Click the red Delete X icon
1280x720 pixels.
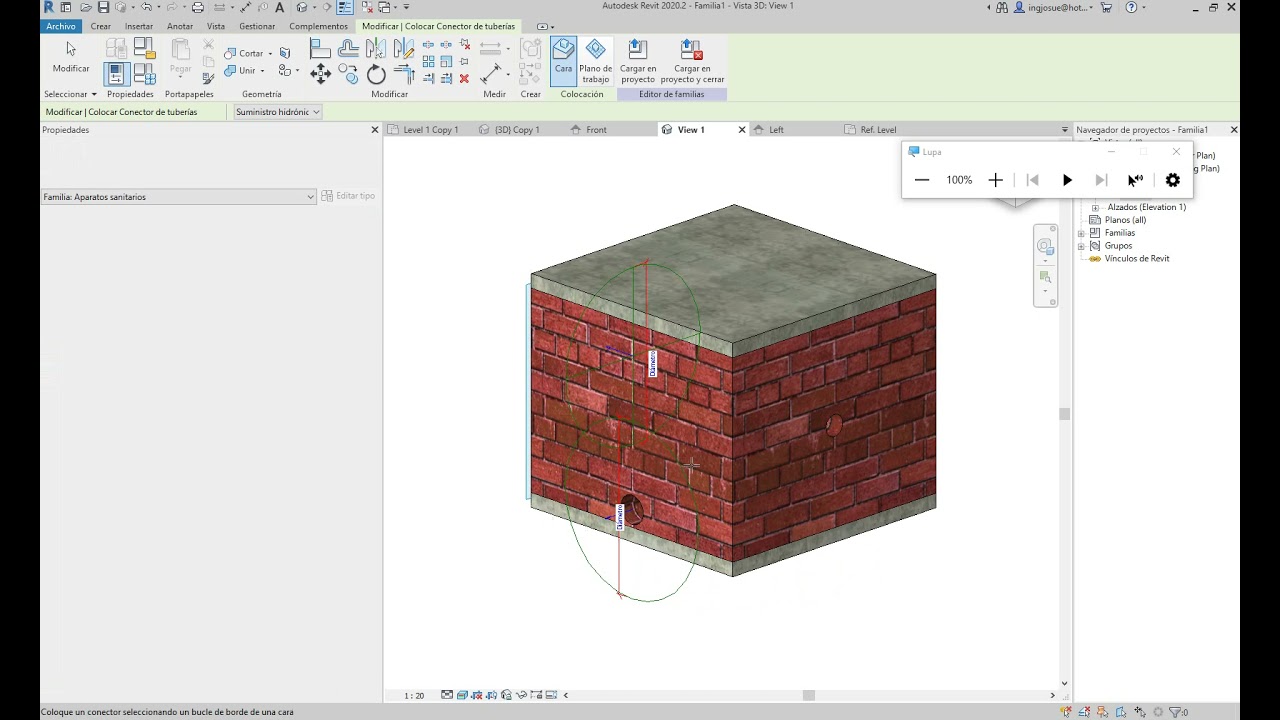(x=464, y=78)
